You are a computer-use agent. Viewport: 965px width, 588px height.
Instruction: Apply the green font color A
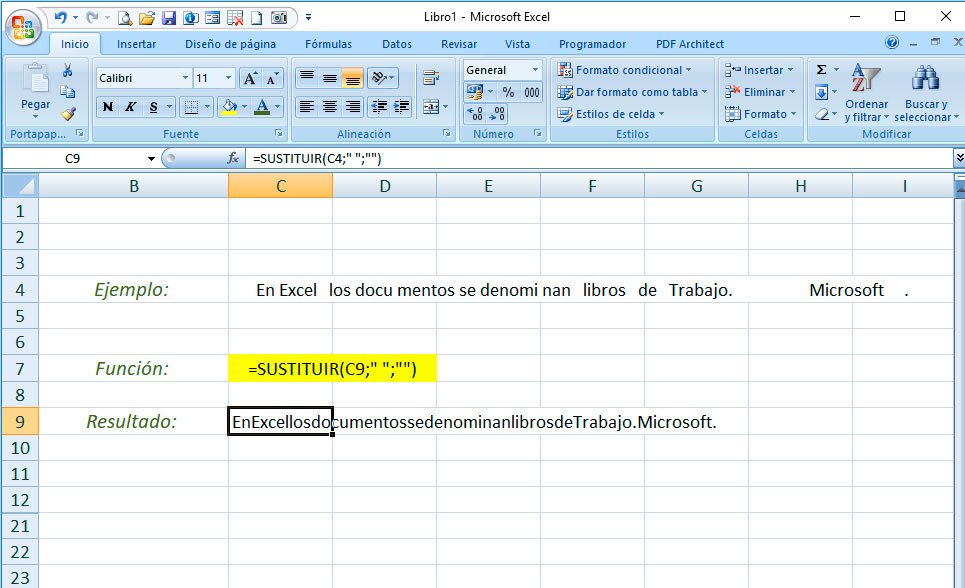click(262, 107)
